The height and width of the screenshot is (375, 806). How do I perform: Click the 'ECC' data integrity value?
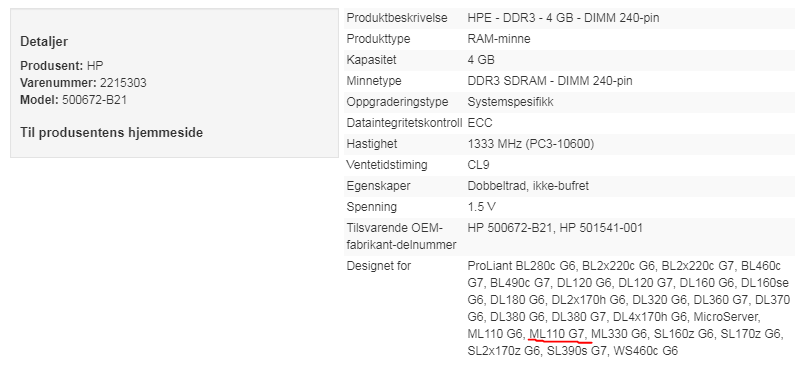click(x=480, y=123)
